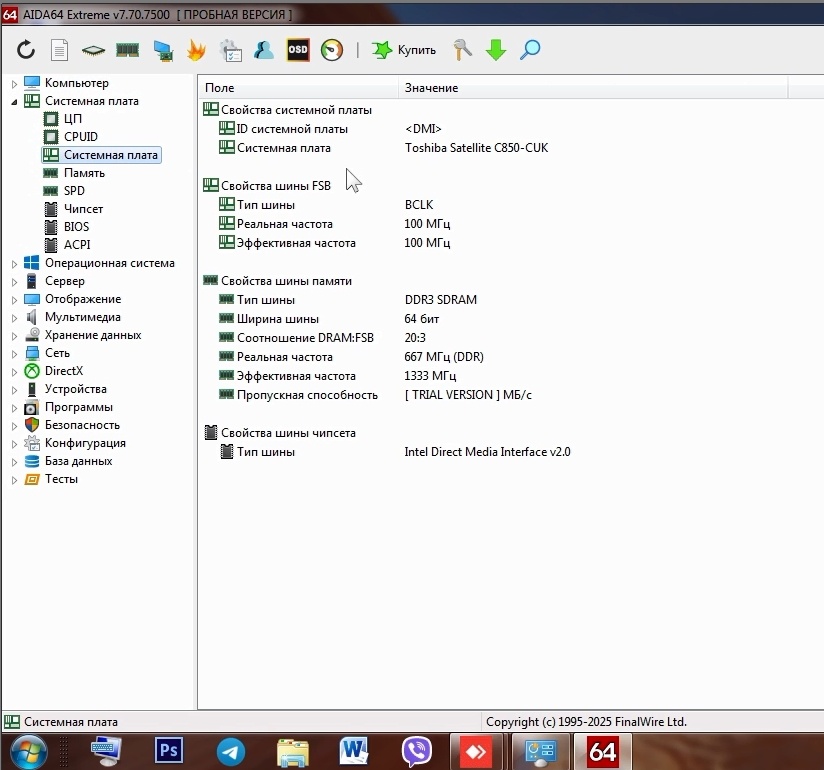Select the Toshiba Satellite C850-CUK value

tap(476, 148)
